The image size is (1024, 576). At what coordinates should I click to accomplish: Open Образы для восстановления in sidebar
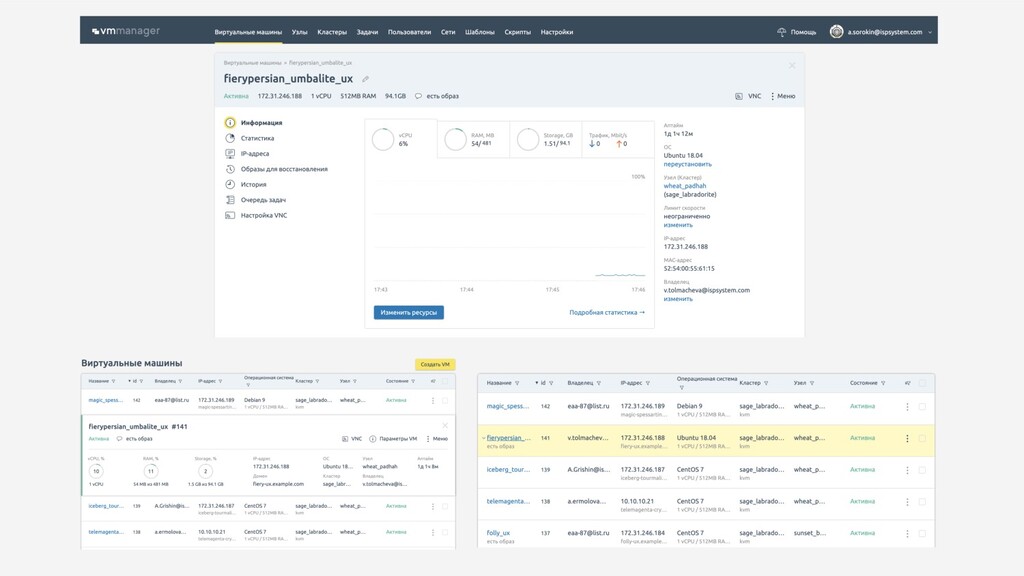tap(283, 169)
